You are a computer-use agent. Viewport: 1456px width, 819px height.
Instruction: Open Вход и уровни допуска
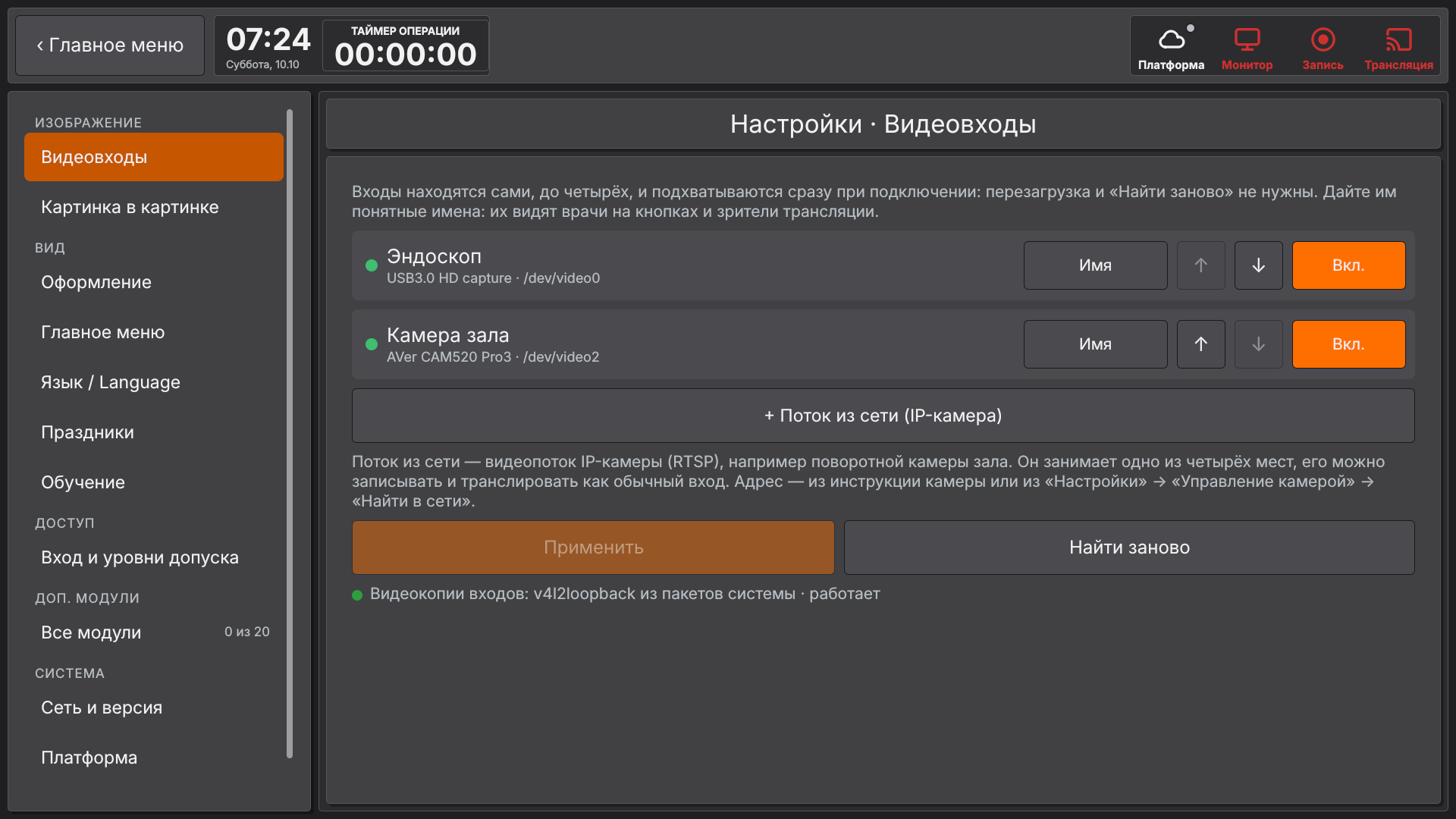[x=154, y=557]
